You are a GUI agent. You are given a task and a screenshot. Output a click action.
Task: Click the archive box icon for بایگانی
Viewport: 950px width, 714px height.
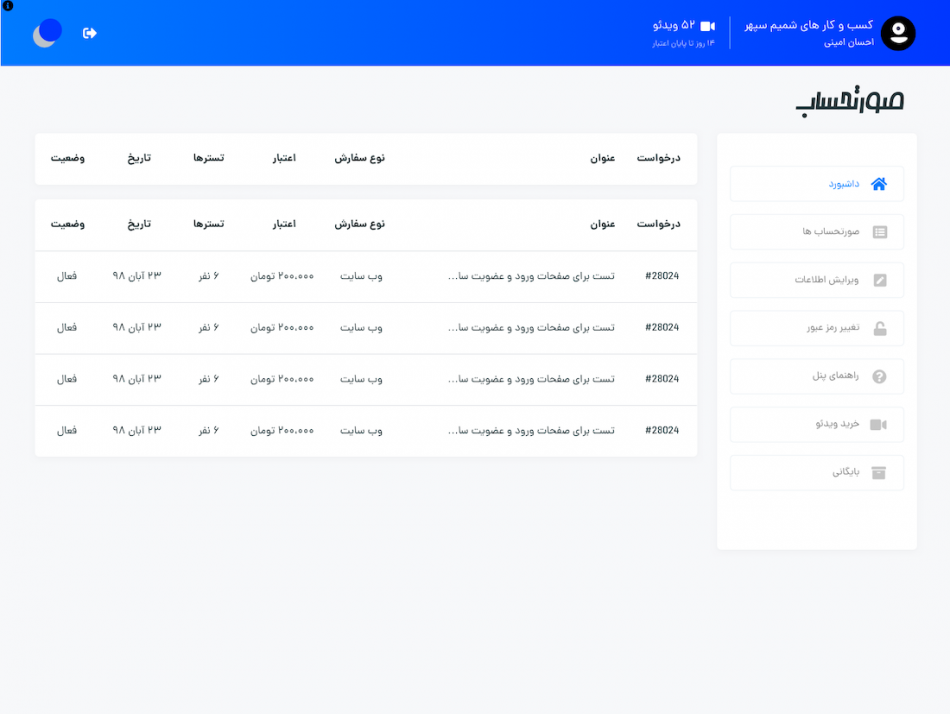[879, 473]
